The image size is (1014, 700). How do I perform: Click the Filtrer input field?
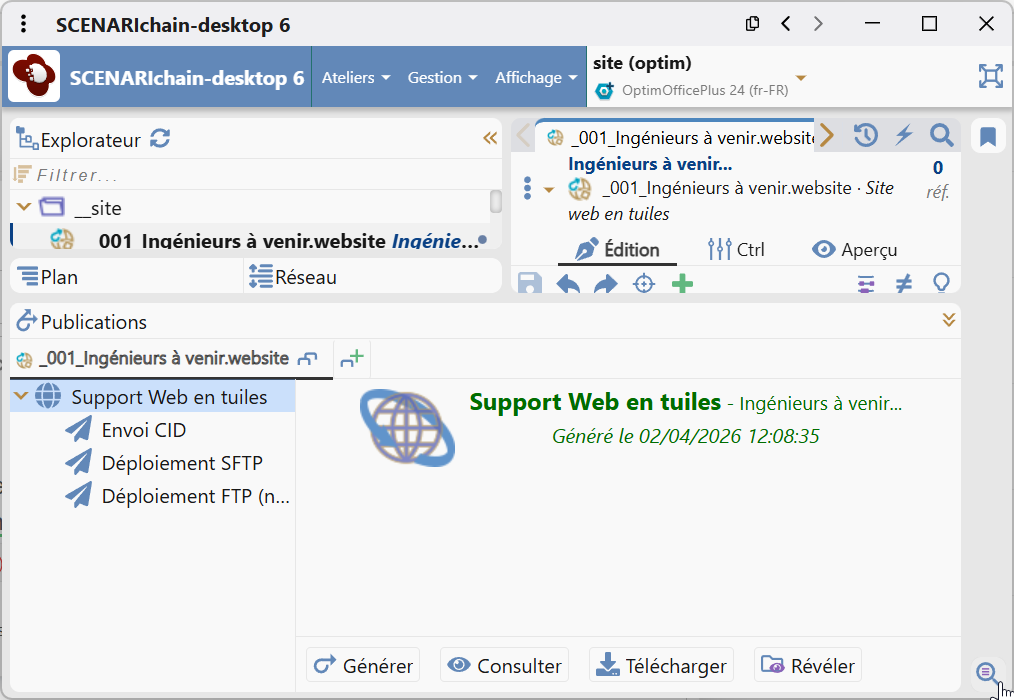tap(250, 175)
